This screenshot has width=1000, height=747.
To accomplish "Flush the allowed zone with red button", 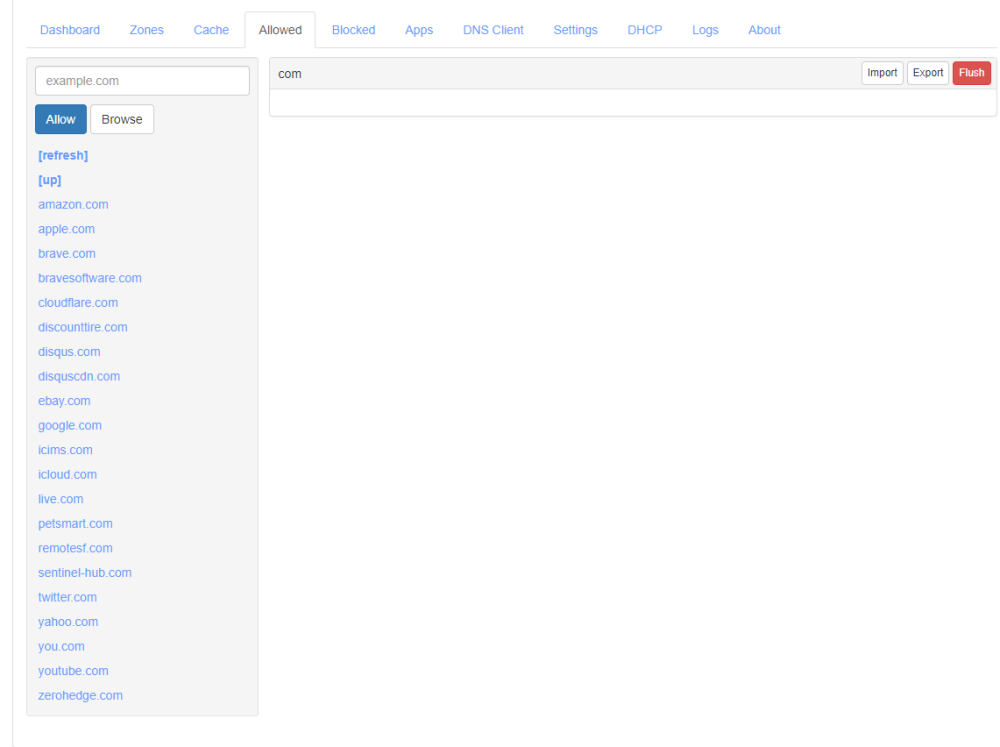I will coord(971,73).
